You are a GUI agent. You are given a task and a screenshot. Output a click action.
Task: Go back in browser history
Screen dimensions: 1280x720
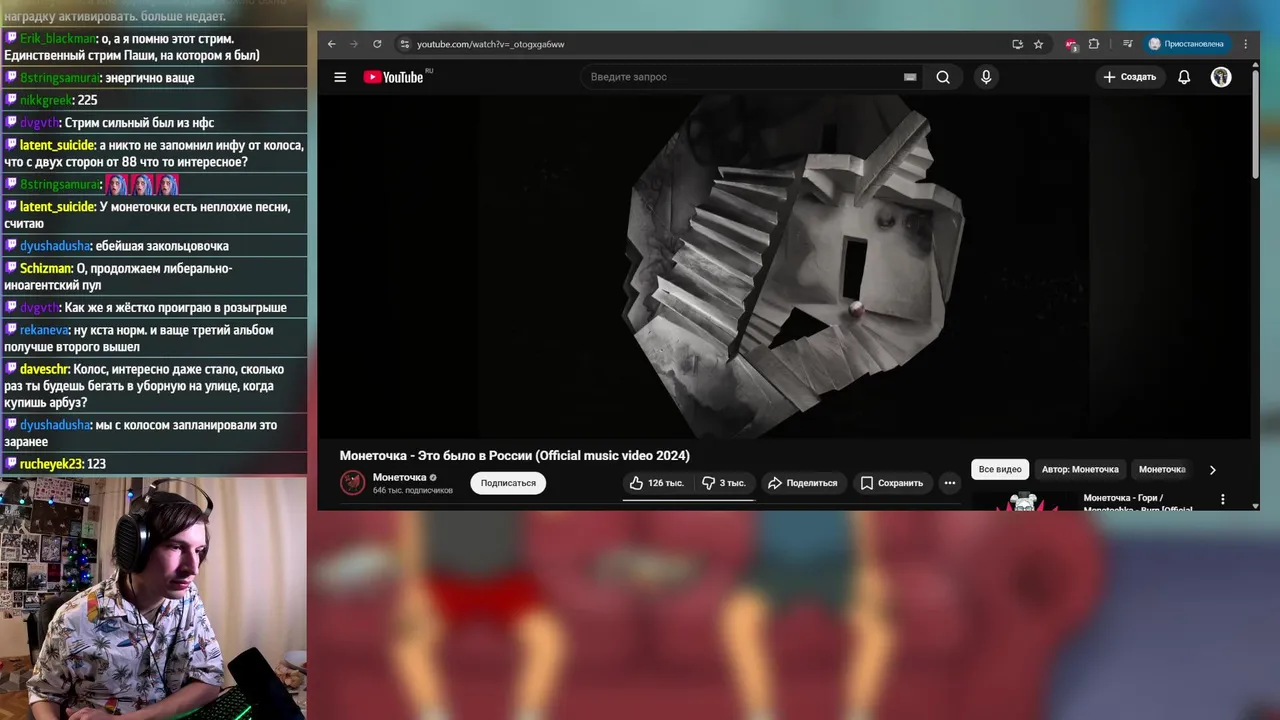pos(332,44)
